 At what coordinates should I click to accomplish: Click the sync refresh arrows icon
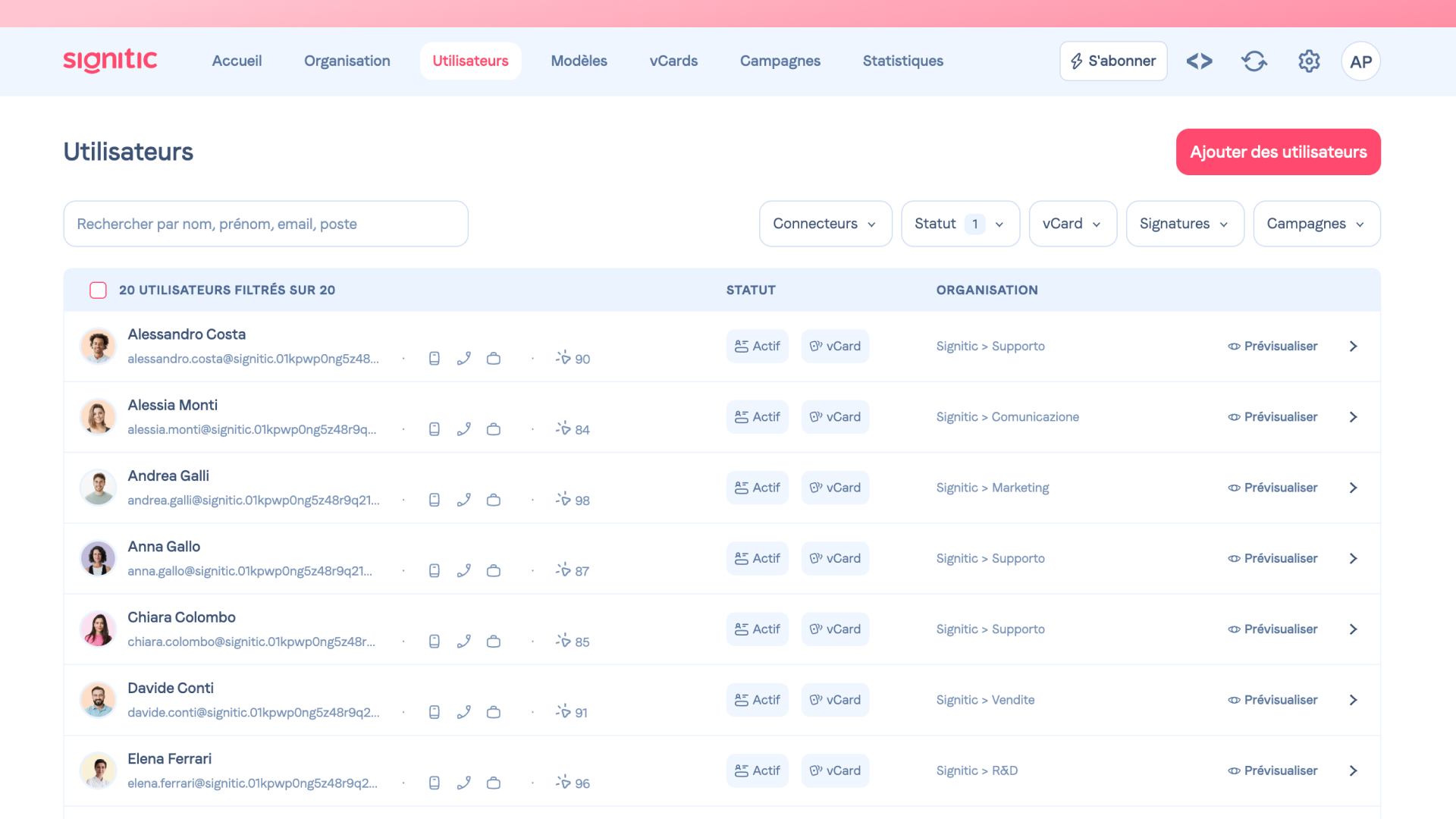pos(1254,61)
